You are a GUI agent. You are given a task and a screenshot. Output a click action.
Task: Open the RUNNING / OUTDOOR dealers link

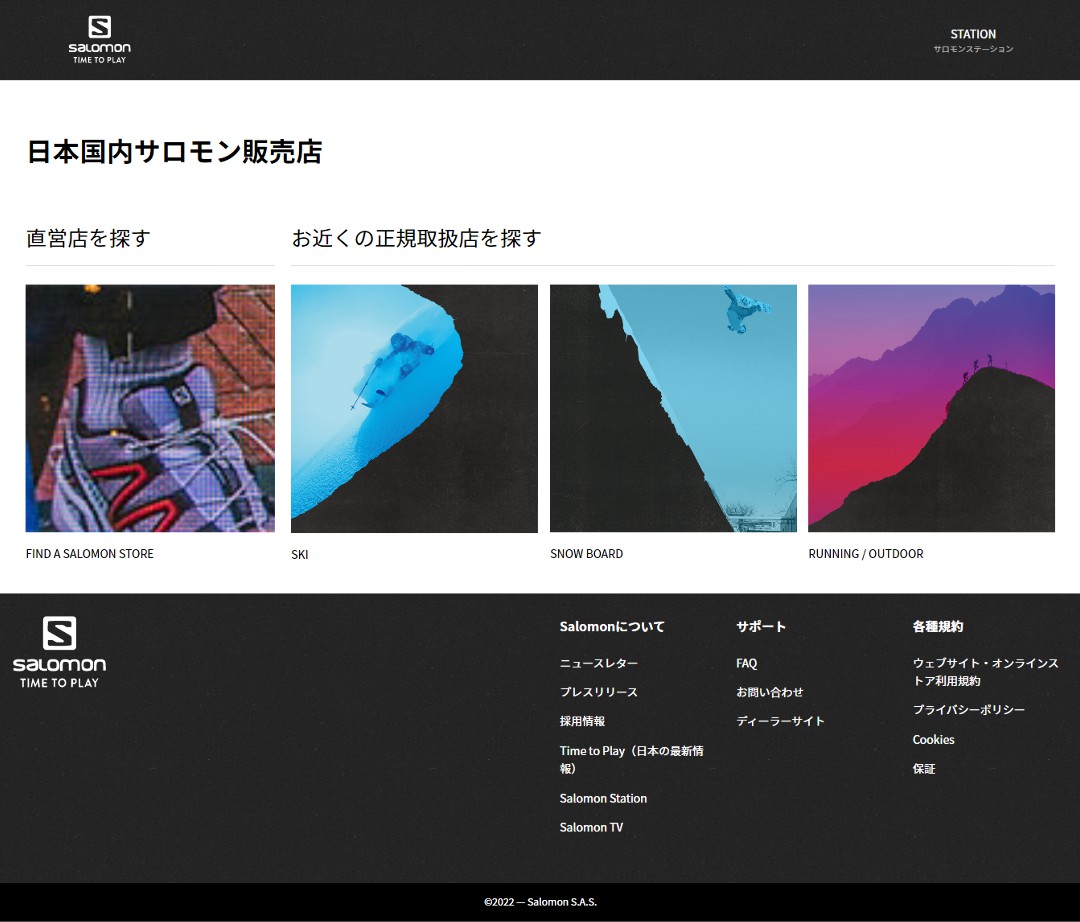click(866, 554)
